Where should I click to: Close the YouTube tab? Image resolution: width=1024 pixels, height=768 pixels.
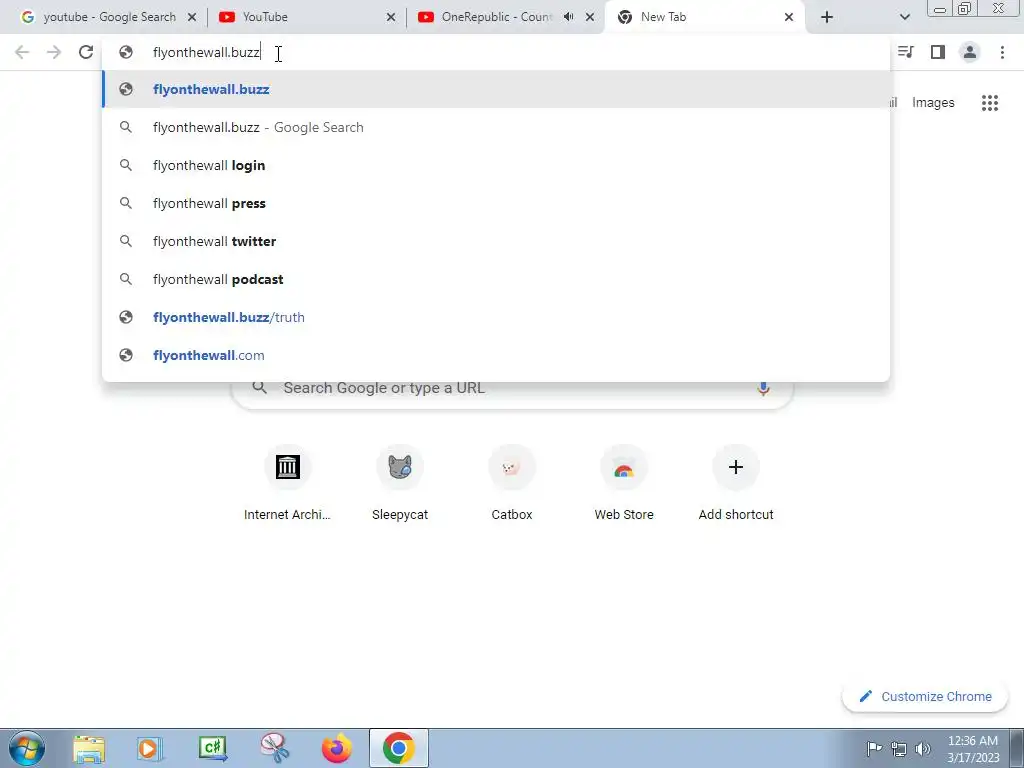click(x=391, y=17)
